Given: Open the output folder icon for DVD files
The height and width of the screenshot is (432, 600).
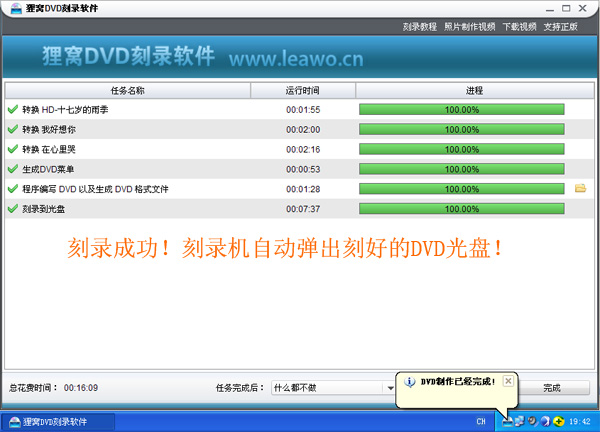Looking at the screenshot, I should click(x=580, y=188).
